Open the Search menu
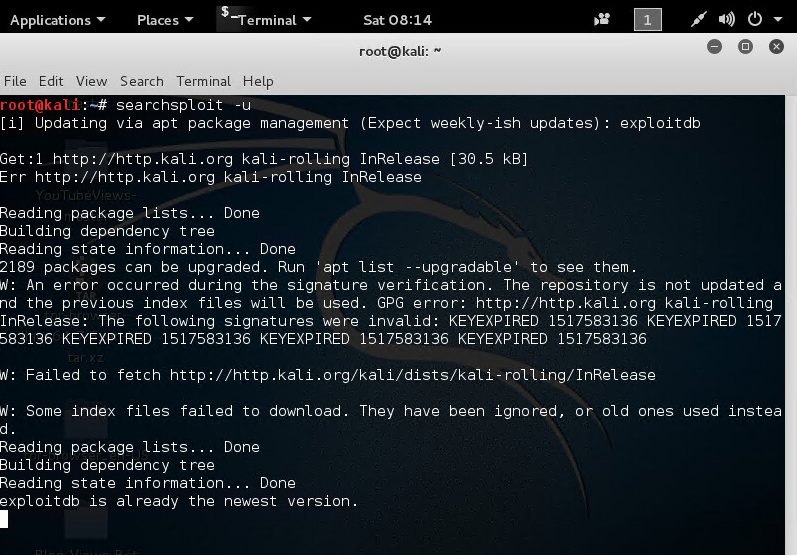Viewport: 797px width, 555px height. (x=142, y=81)
